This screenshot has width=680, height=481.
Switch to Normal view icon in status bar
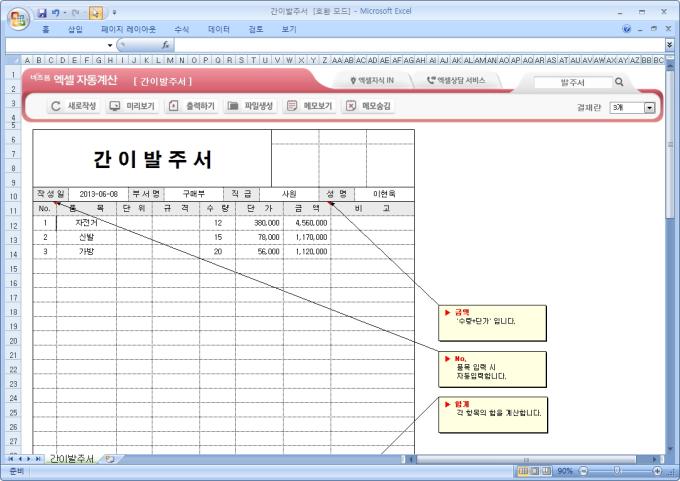pos(523,471)
